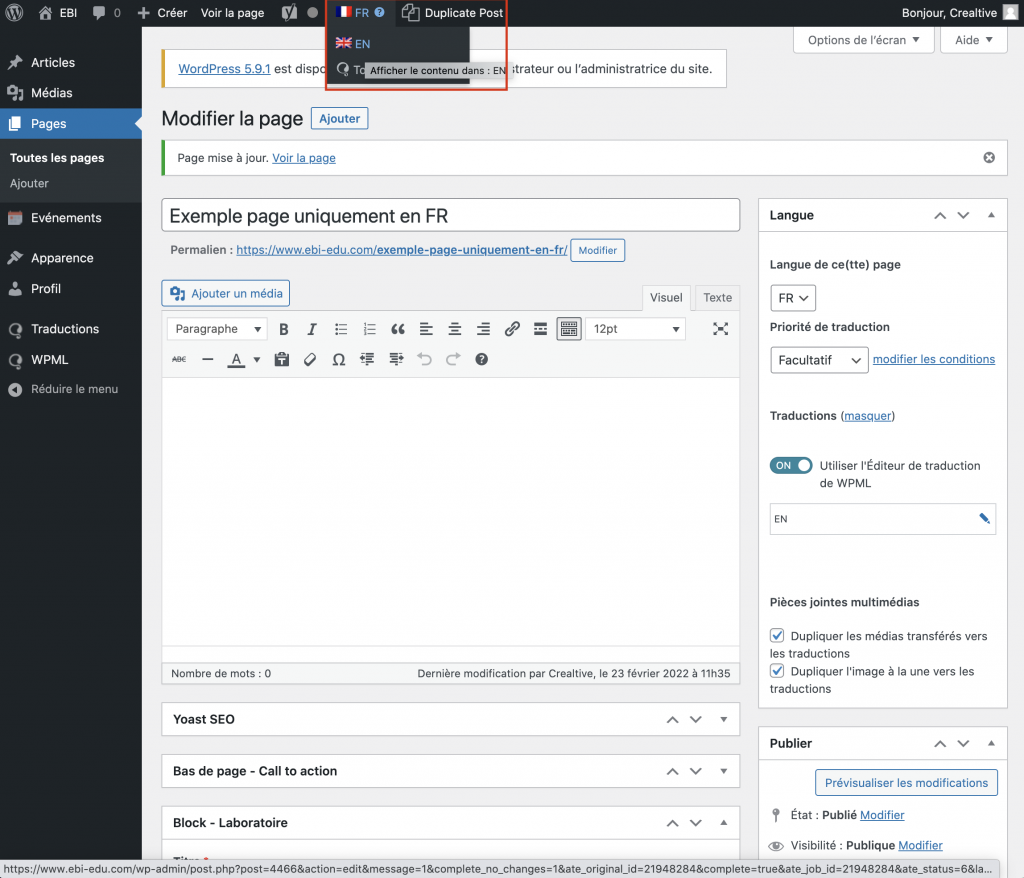Insert or edit a link
The image size is (1024, 878).
pyautogui.click(x=512, y=329)
